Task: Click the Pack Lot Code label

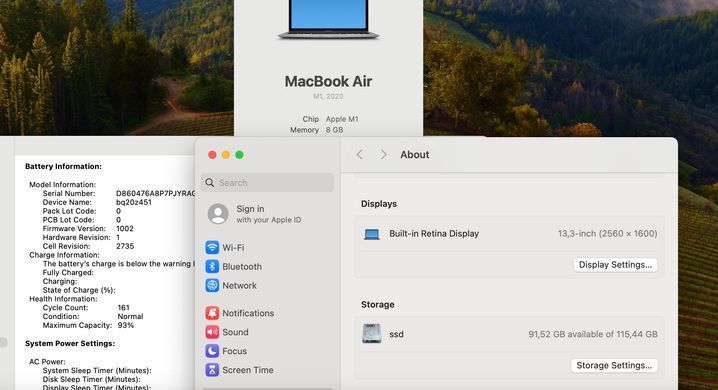Action: (70, 211)
